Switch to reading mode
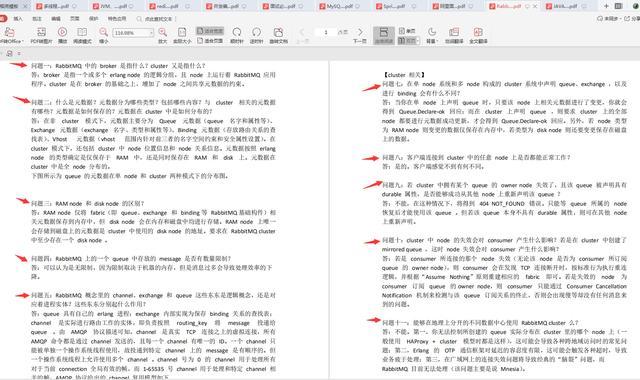Viewport: 640px width, 380px height. [82, 35]
